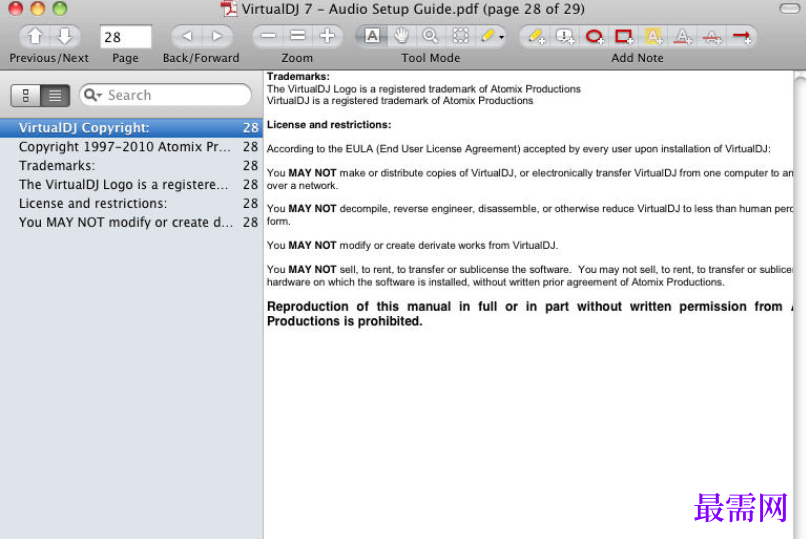Go back in view history
The height and width of the screenshot is (539, 806).
[187, 36]
